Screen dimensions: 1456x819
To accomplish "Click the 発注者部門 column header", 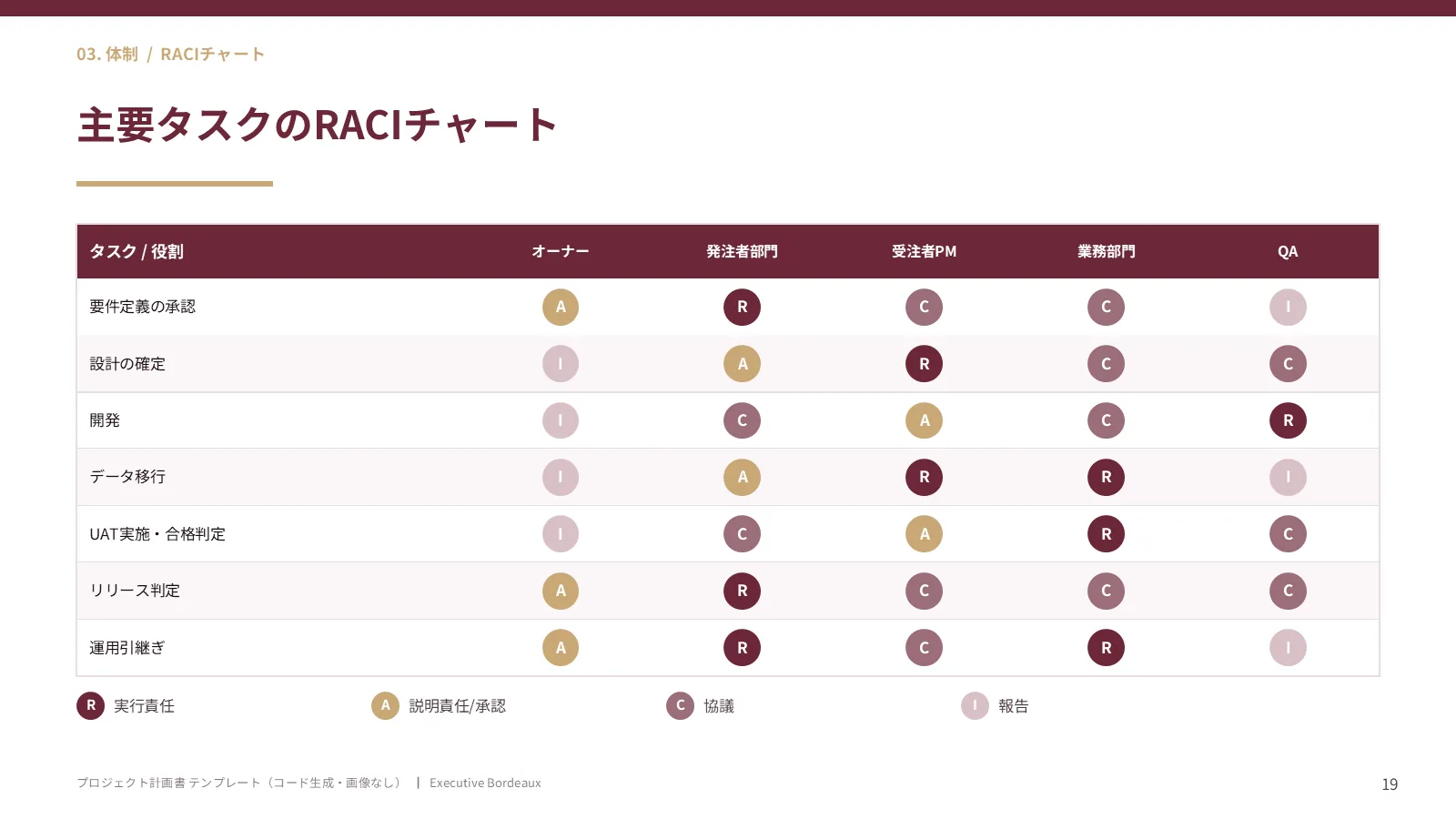I will point(743,251).
